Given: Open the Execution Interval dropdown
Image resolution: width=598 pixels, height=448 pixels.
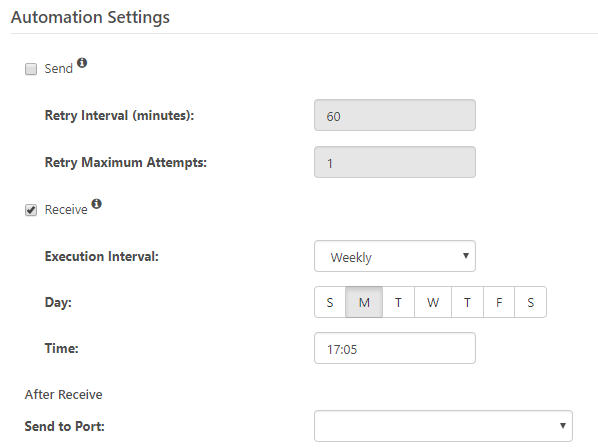Looking at the screenshot, I should [395, 256].
